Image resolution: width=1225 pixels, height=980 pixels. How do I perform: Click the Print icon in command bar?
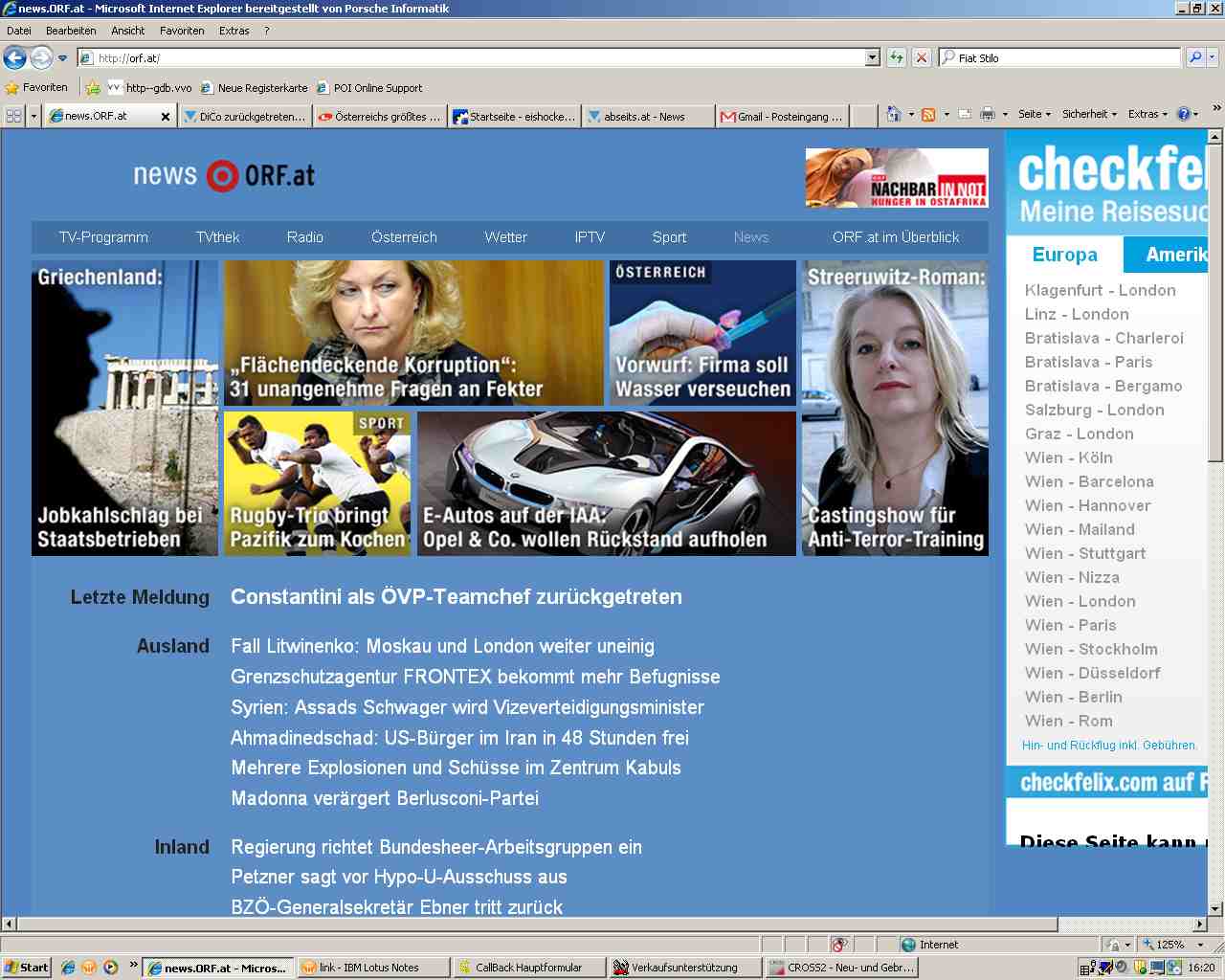coord(988,115)
